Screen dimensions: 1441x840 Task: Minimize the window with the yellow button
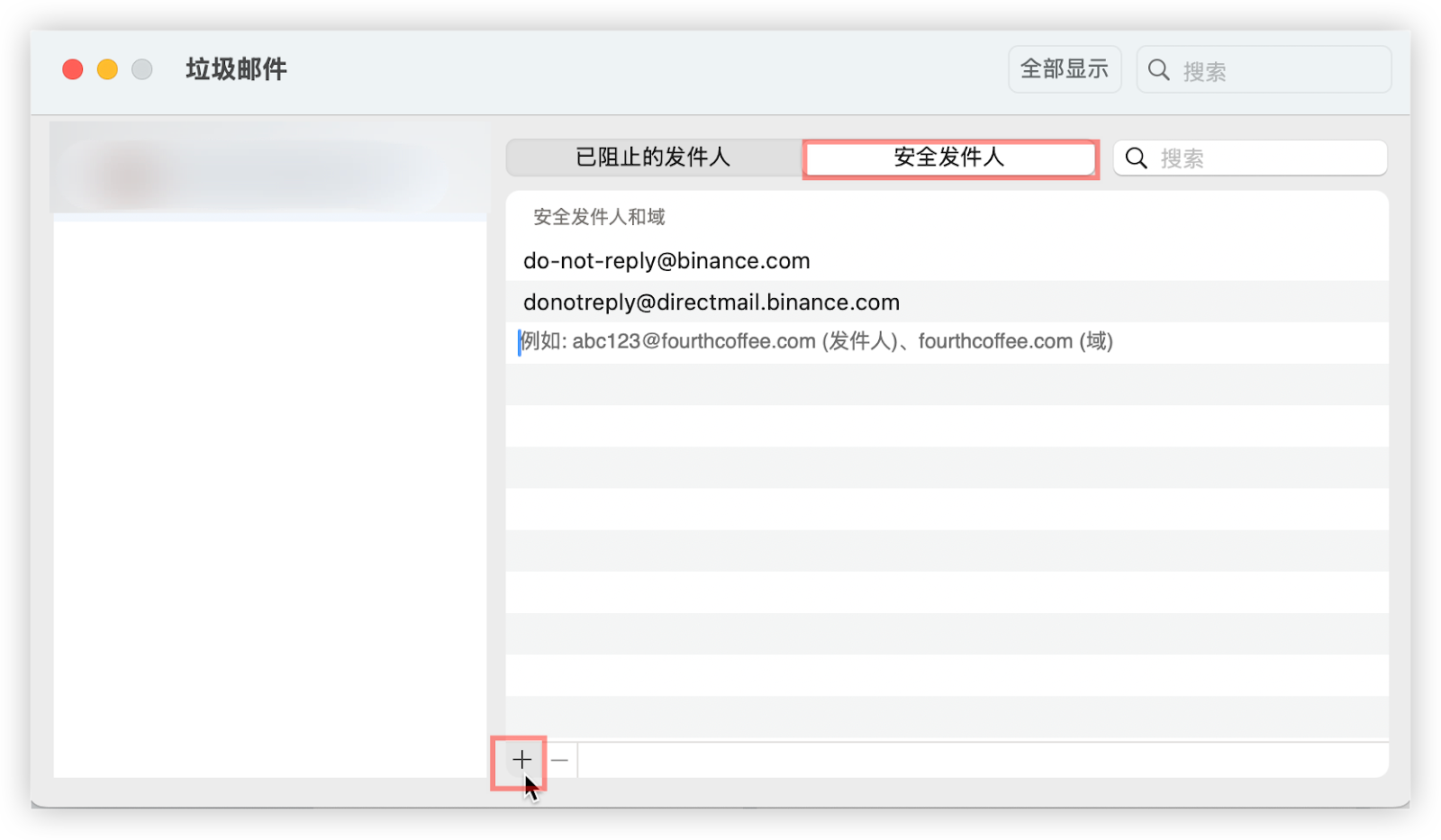pos(107,69)
